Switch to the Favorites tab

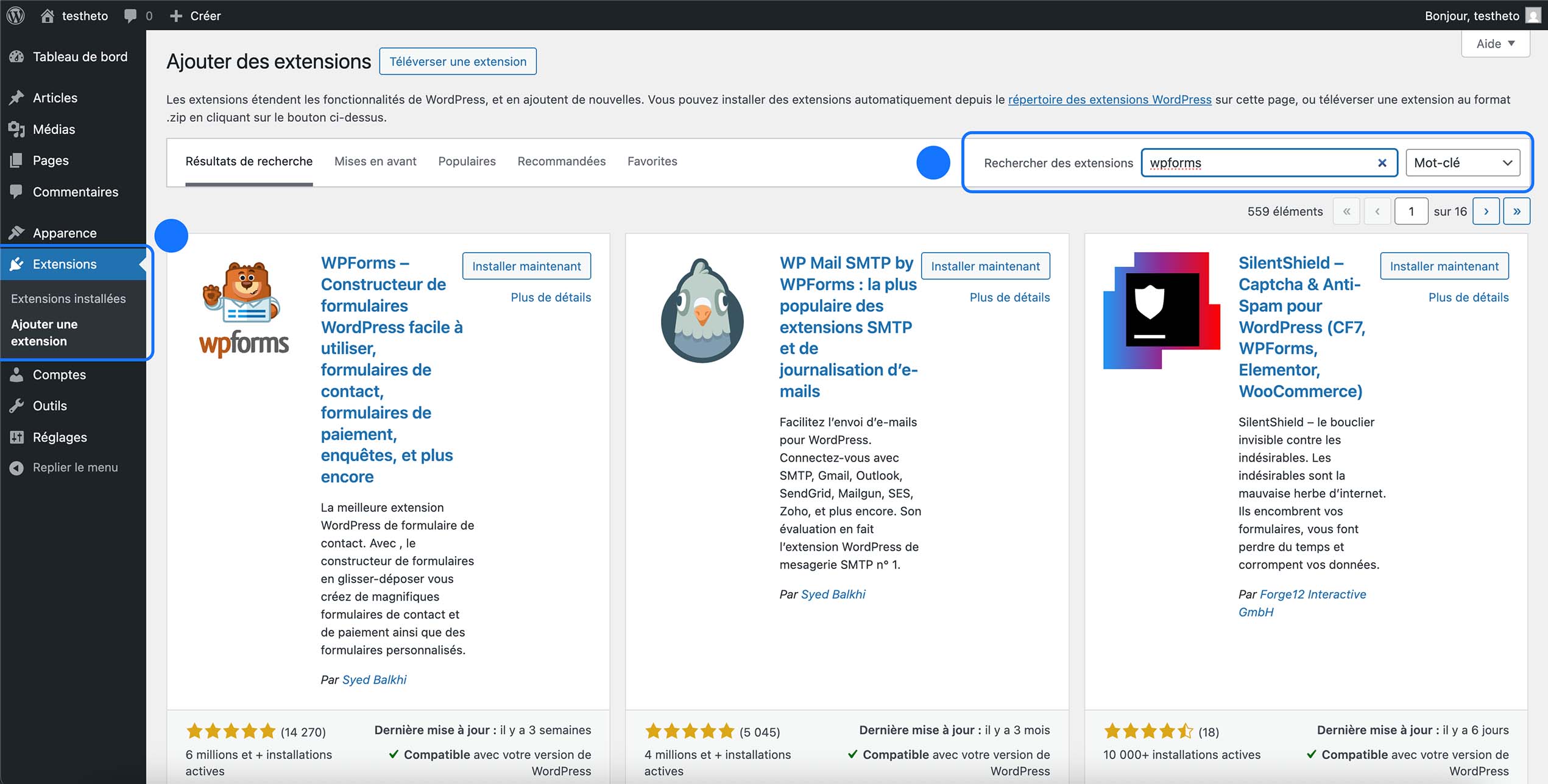coord(652,161)
